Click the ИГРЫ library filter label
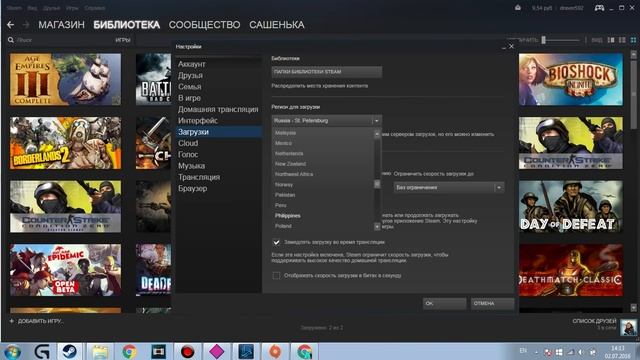Image resolution: width=640 pixels, height=360 pixels. (x=122, y=40)
